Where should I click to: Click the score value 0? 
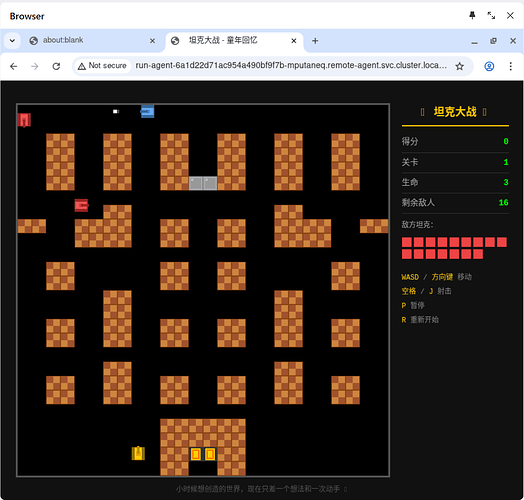506,141
